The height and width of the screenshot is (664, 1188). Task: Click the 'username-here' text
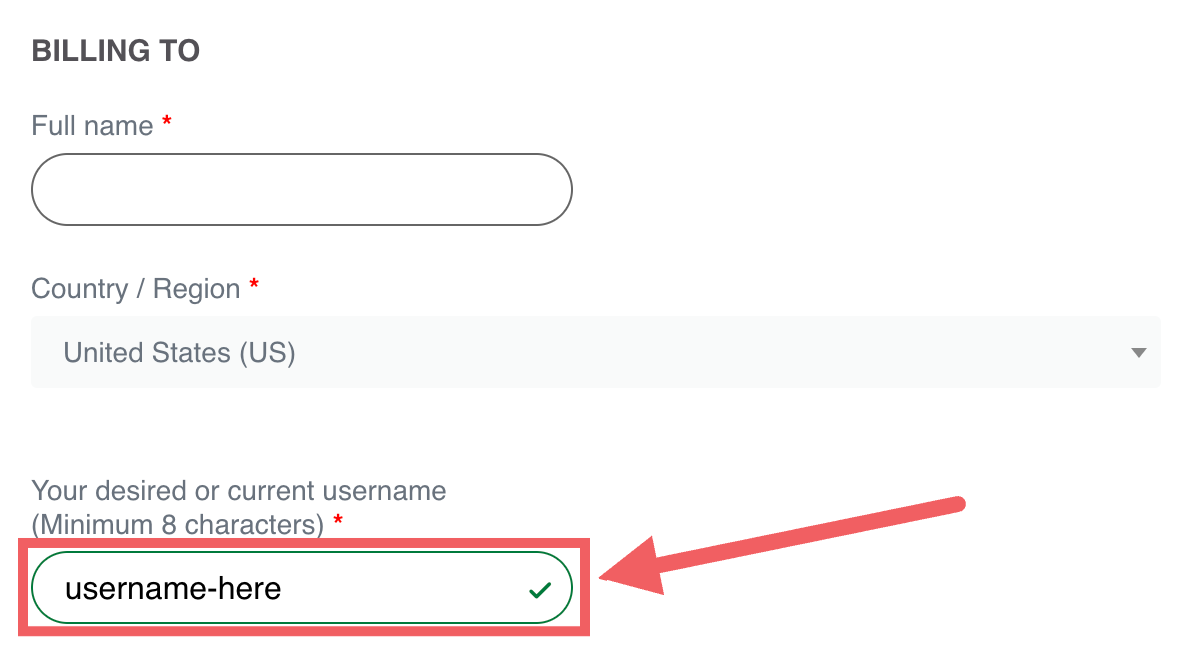tap(173, 588)
